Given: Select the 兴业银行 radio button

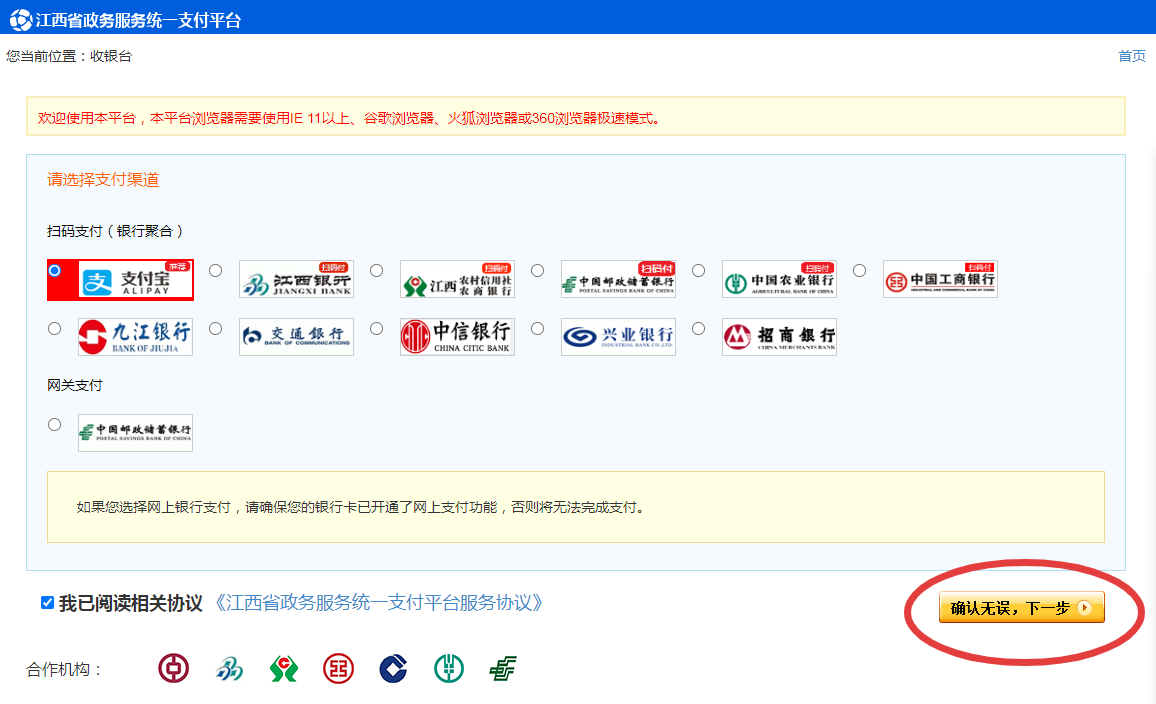Looking at the screenshot, I should click(x=537, y=329).
